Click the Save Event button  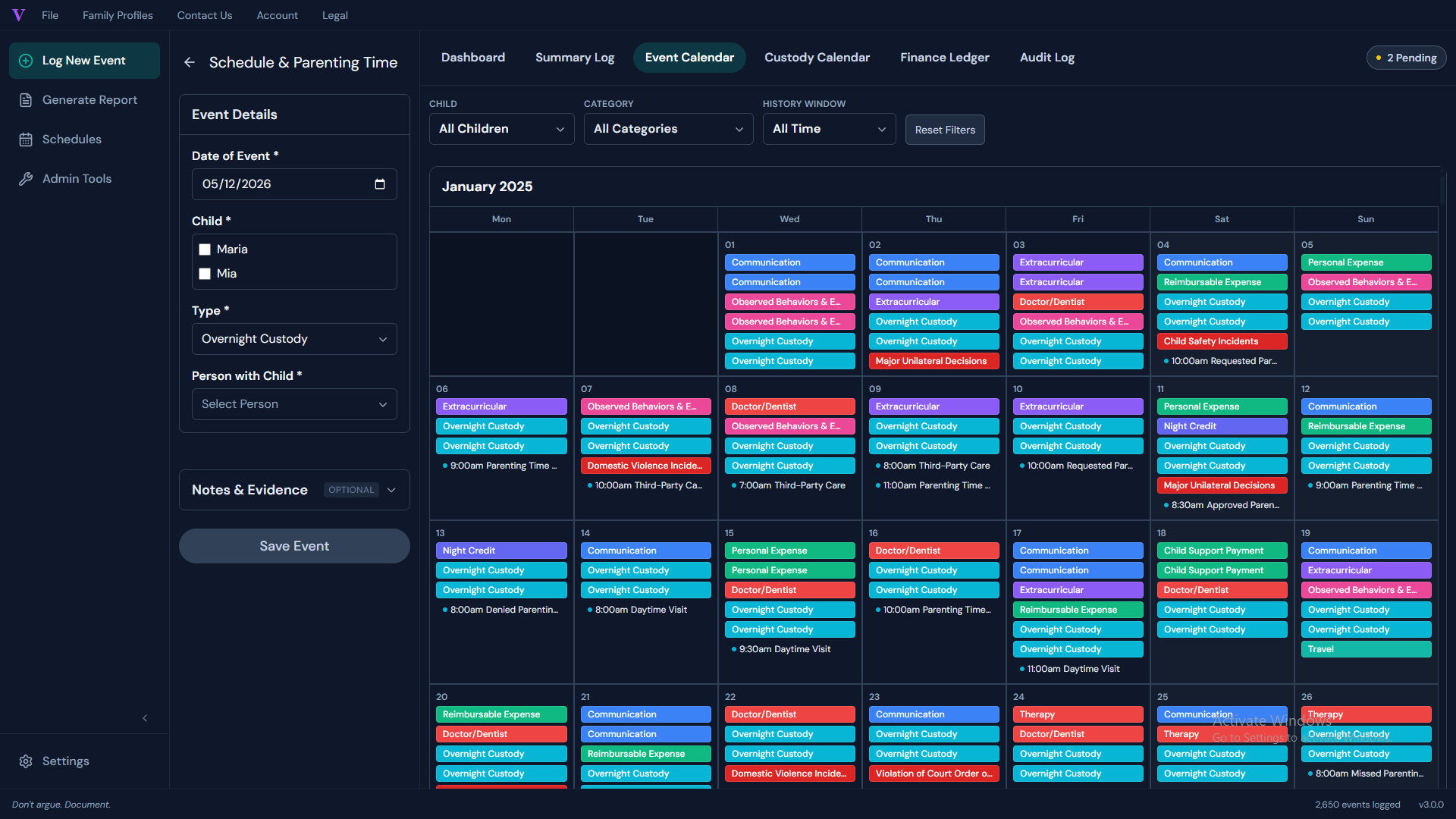tap(294, 546)
